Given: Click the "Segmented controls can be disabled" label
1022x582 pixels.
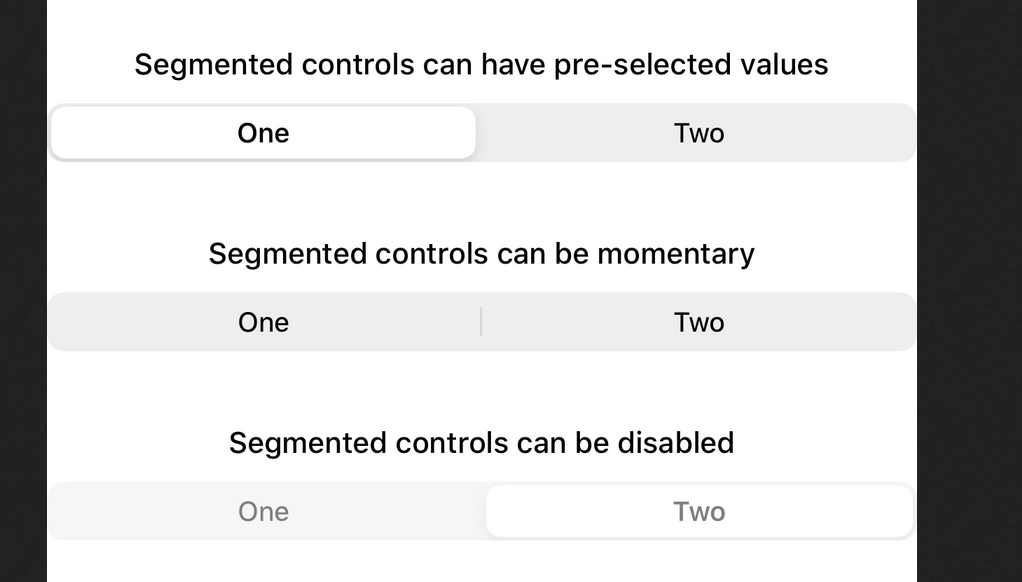Looking at the screenshot, I should (482, 442).
